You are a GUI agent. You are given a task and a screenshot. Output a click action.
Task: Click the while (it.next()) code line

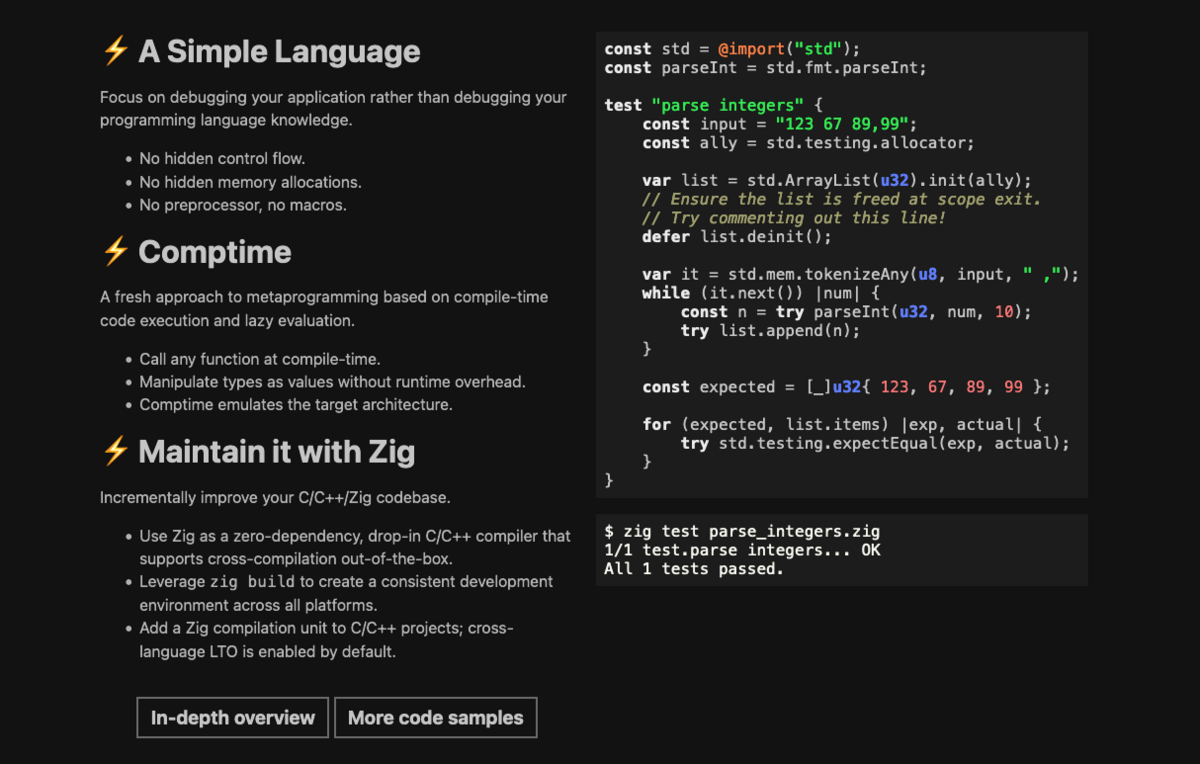click(x=761, y=293)
